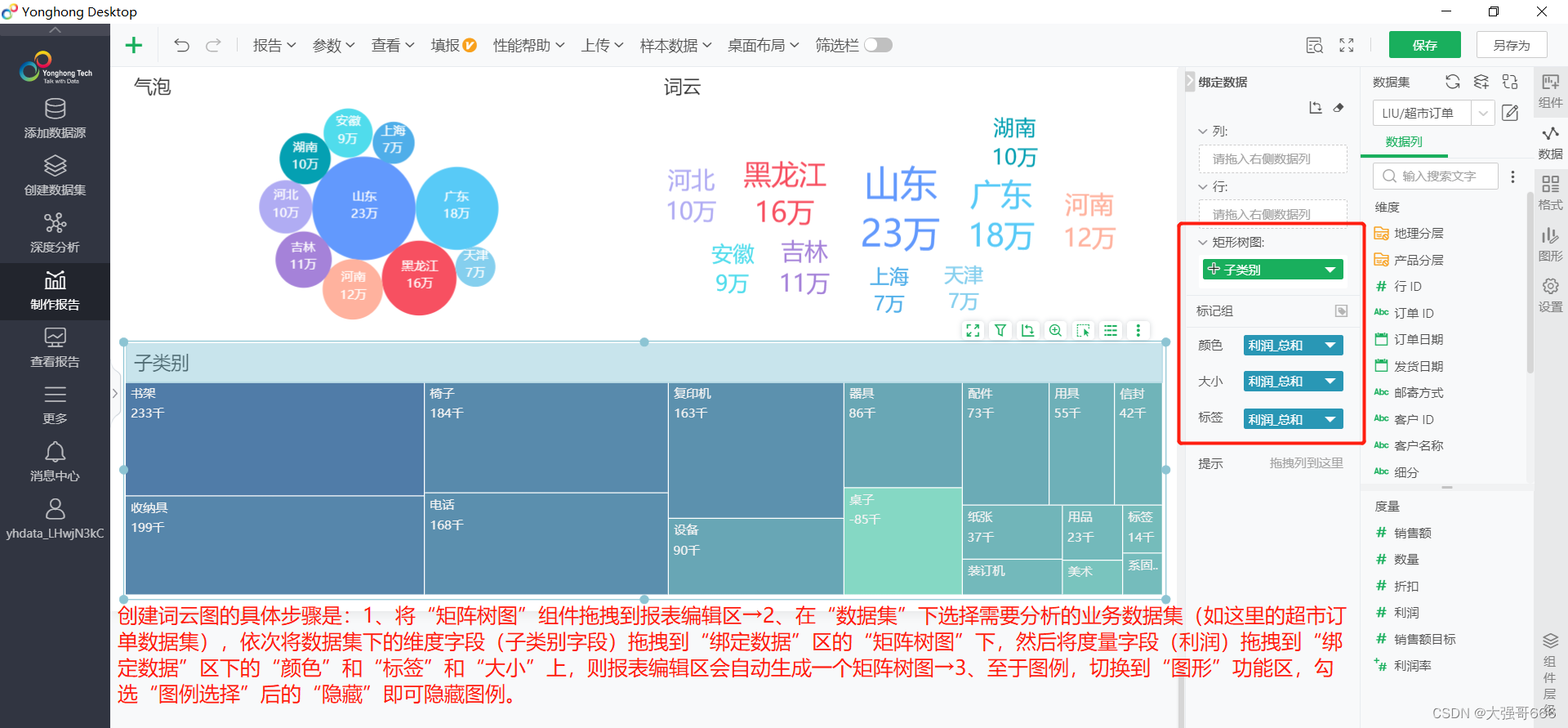Open treemap component more options
The image size is (1568, 728).
(1138, 330)
